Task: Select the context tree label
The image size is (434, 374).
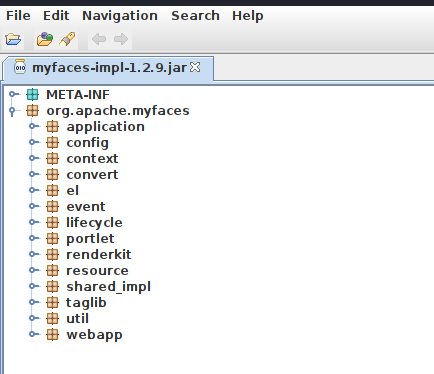Action: coord(92,159)
